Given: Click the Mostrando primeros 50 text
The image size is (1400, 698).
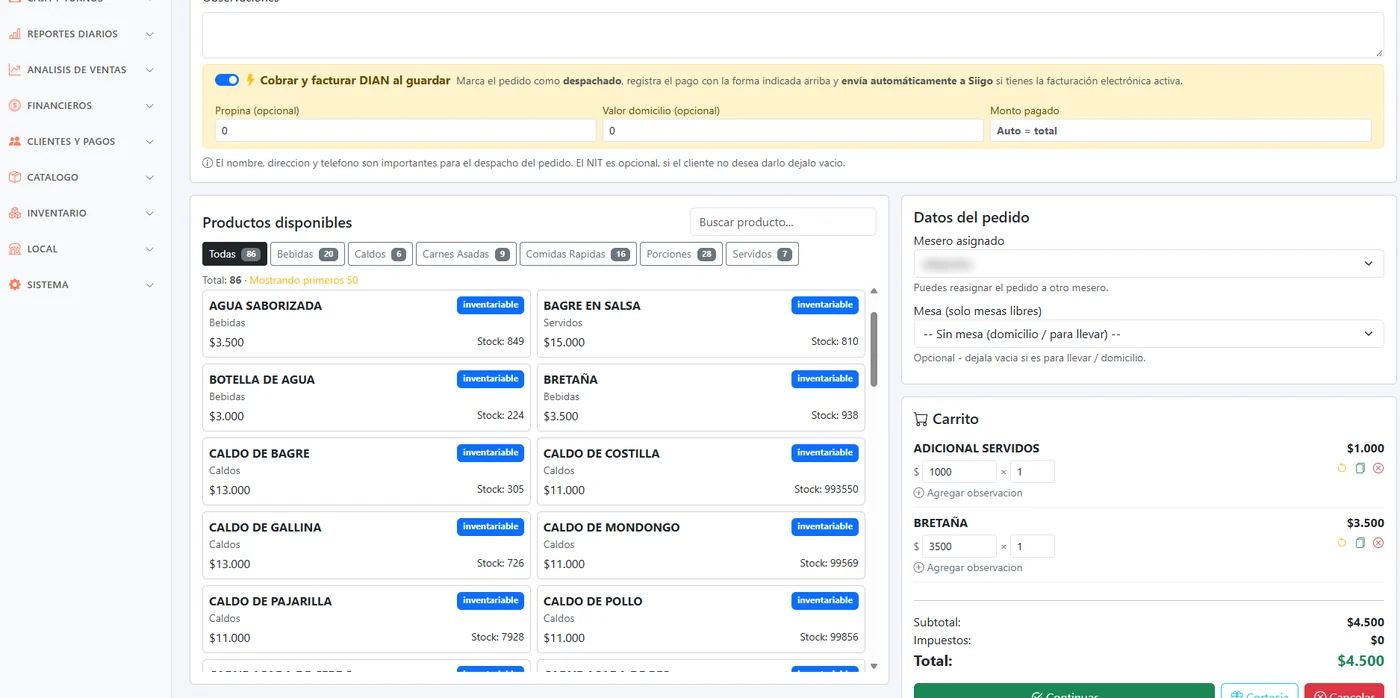Looking at the screenshot, I should pyautogui.click(x=304, y=280).
